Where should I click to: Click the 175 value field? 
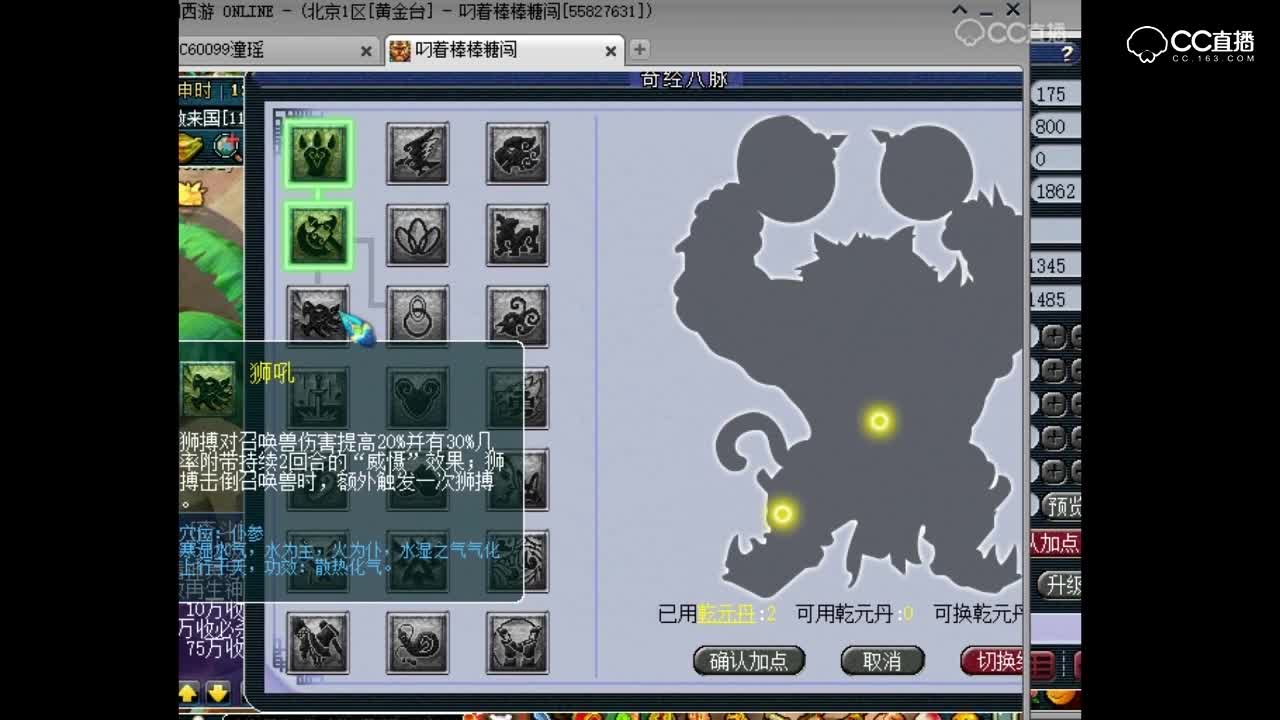pyautogui.click(x=1055, y=94)
